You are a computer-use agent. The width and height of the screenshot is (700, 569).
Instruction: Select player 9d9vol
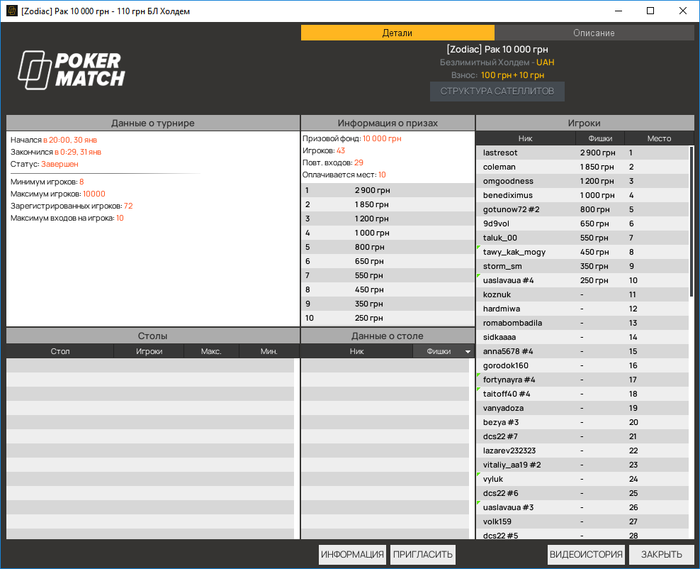tap(582, 224)
